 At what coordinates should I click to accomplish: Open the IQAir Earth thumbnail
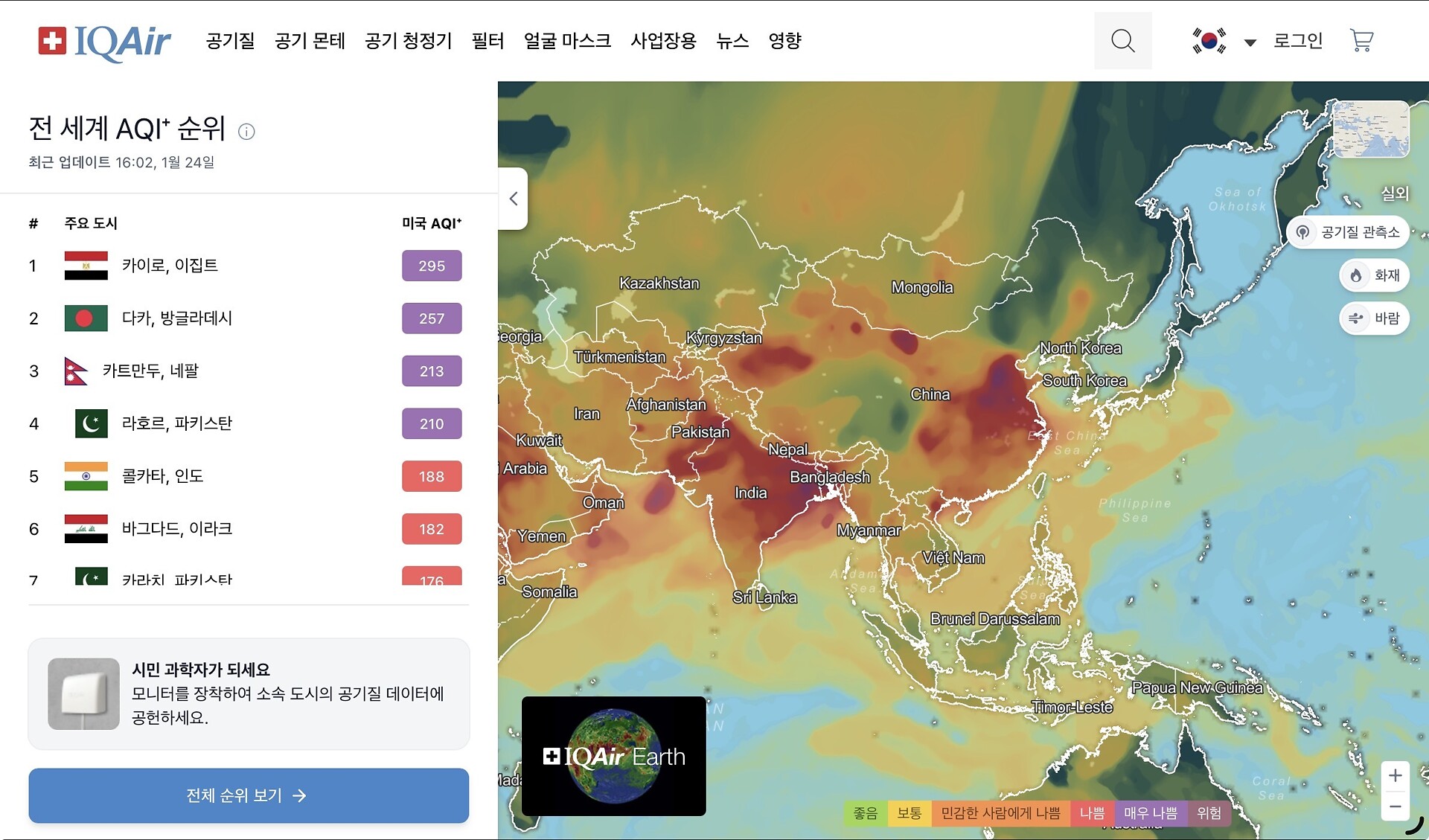[x=613, y=756]
